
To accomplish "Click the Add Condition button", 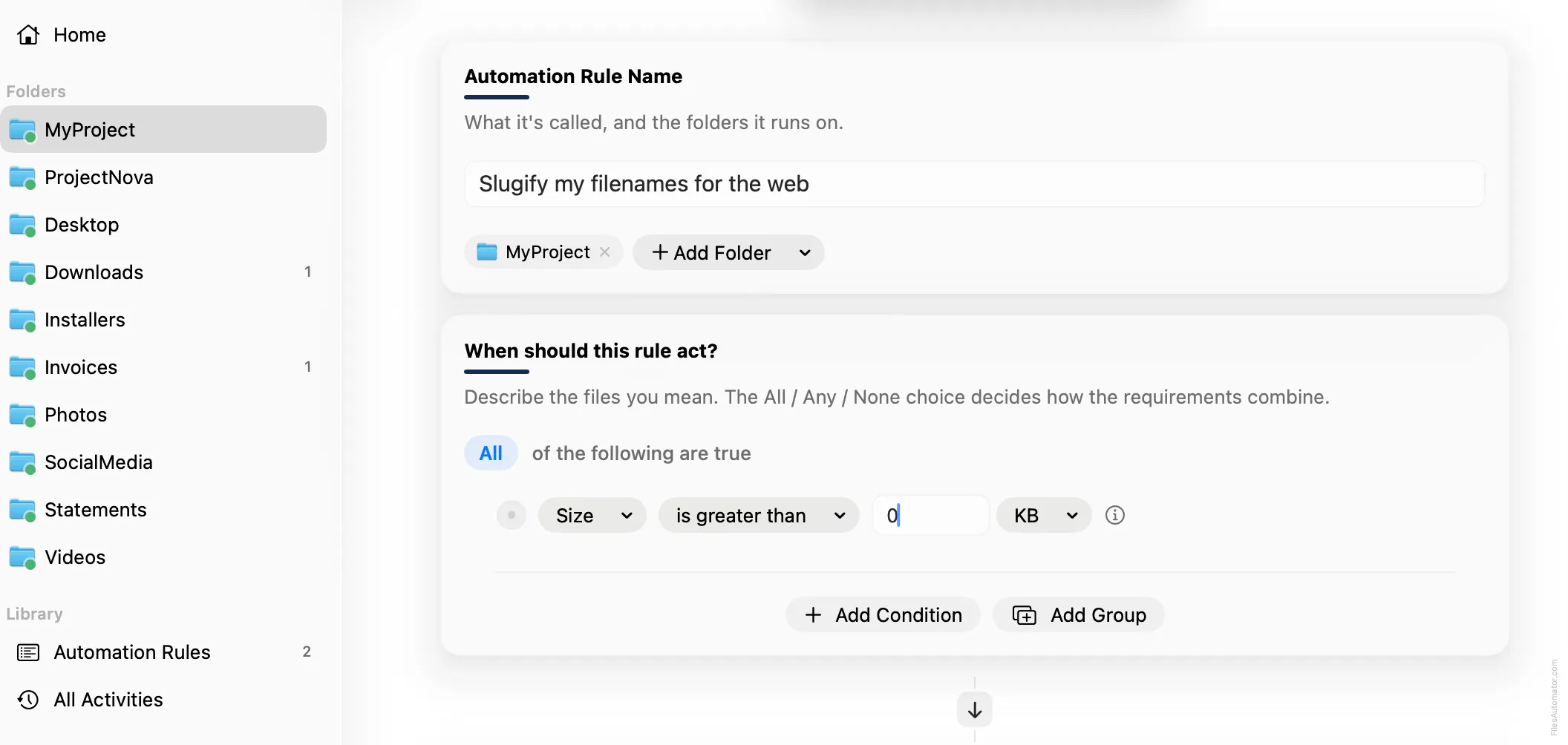I will [x=883, y=614].
